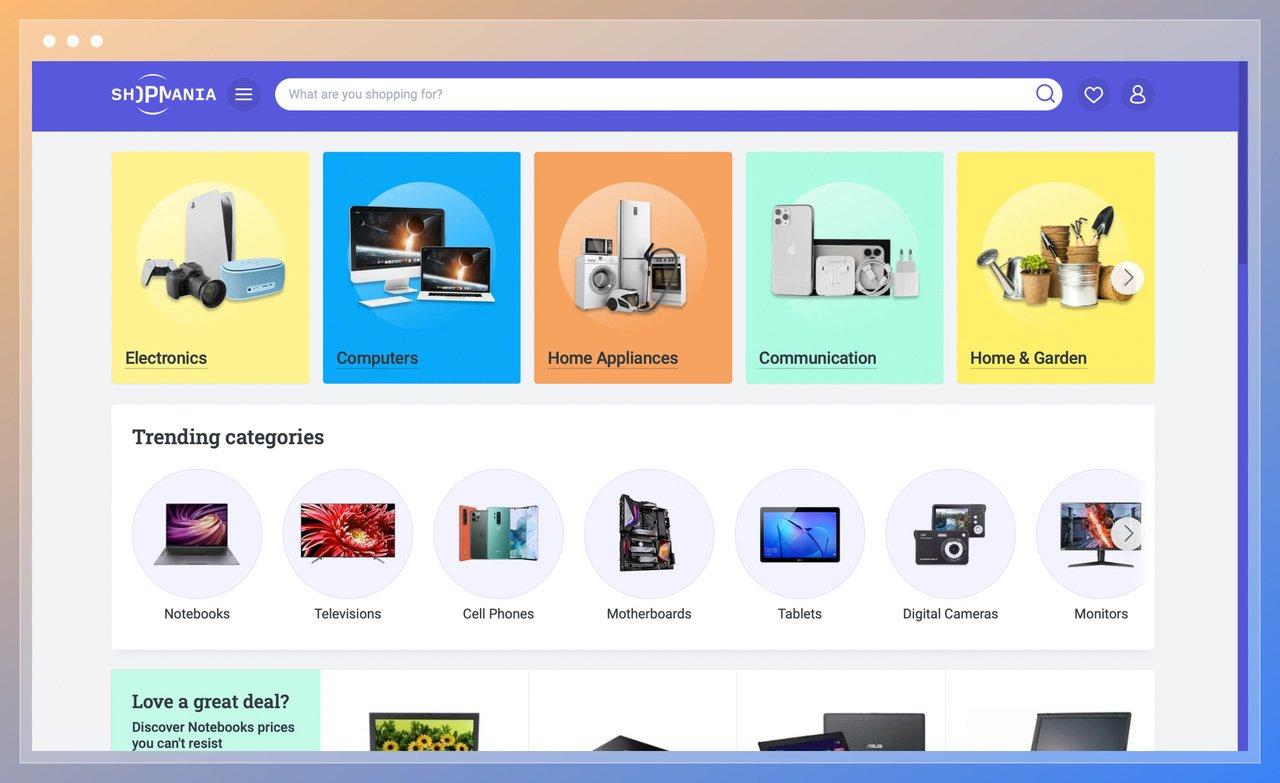1280x783 pixels.
Task: Open the Computers category link
Action: point(377,357)
